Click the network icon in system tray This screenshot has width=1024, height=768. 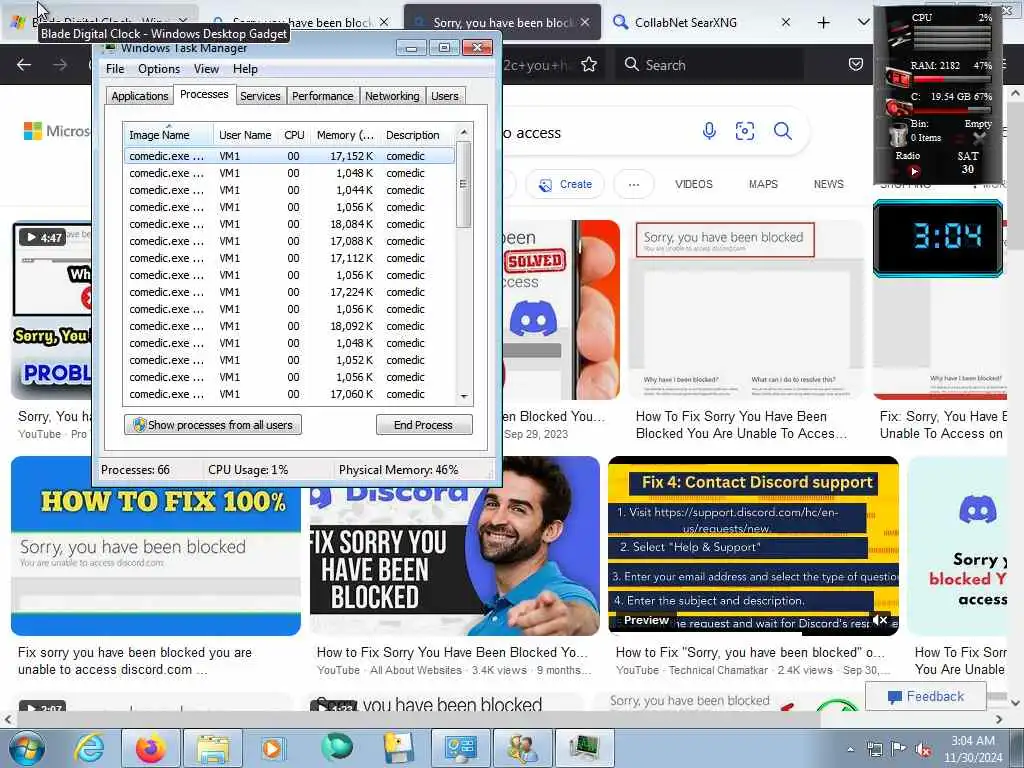pos(874,749)
